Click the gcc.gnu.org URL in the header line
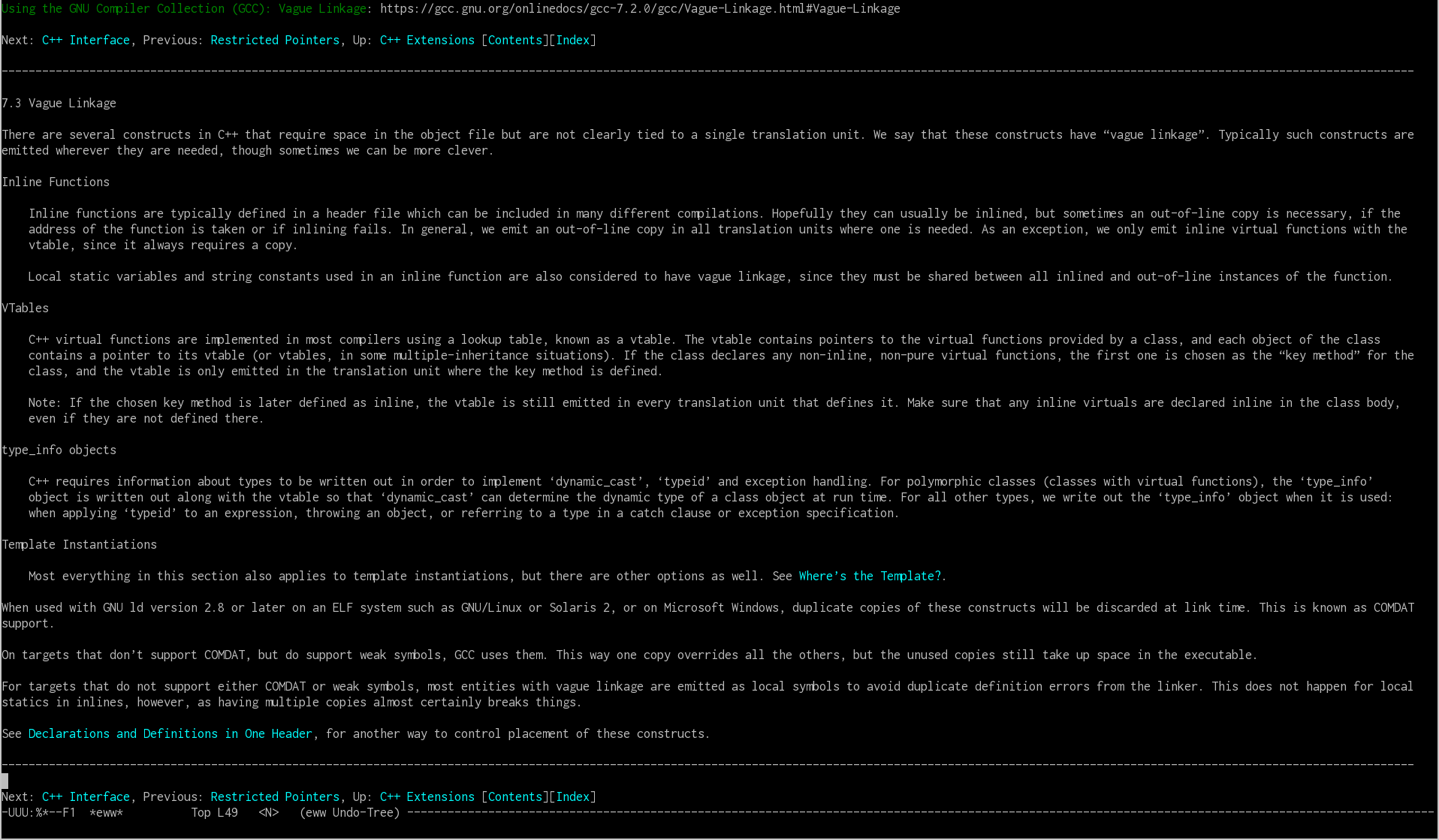The height and width of the screenshot is (840, 1439). (640, 8)
